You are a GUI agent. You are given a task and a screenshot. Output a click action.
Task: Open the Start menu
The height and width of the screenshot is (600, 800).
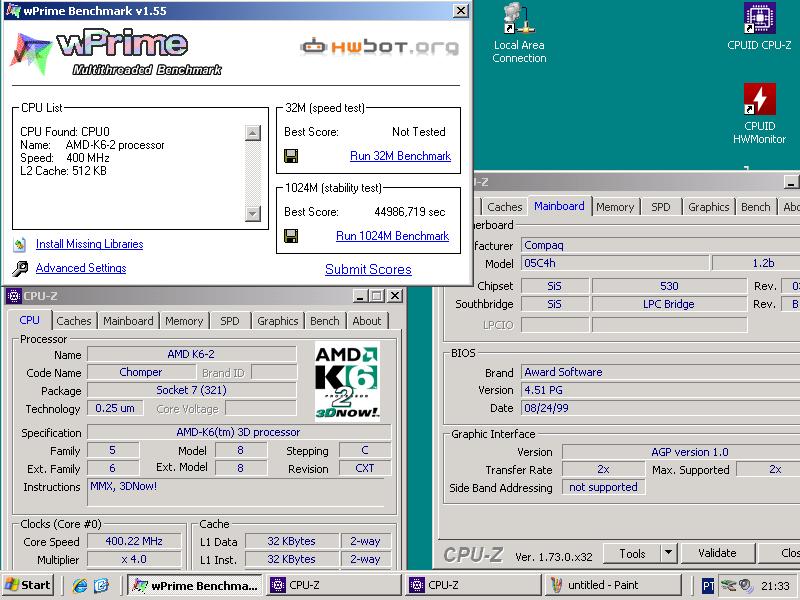(28, 585)
